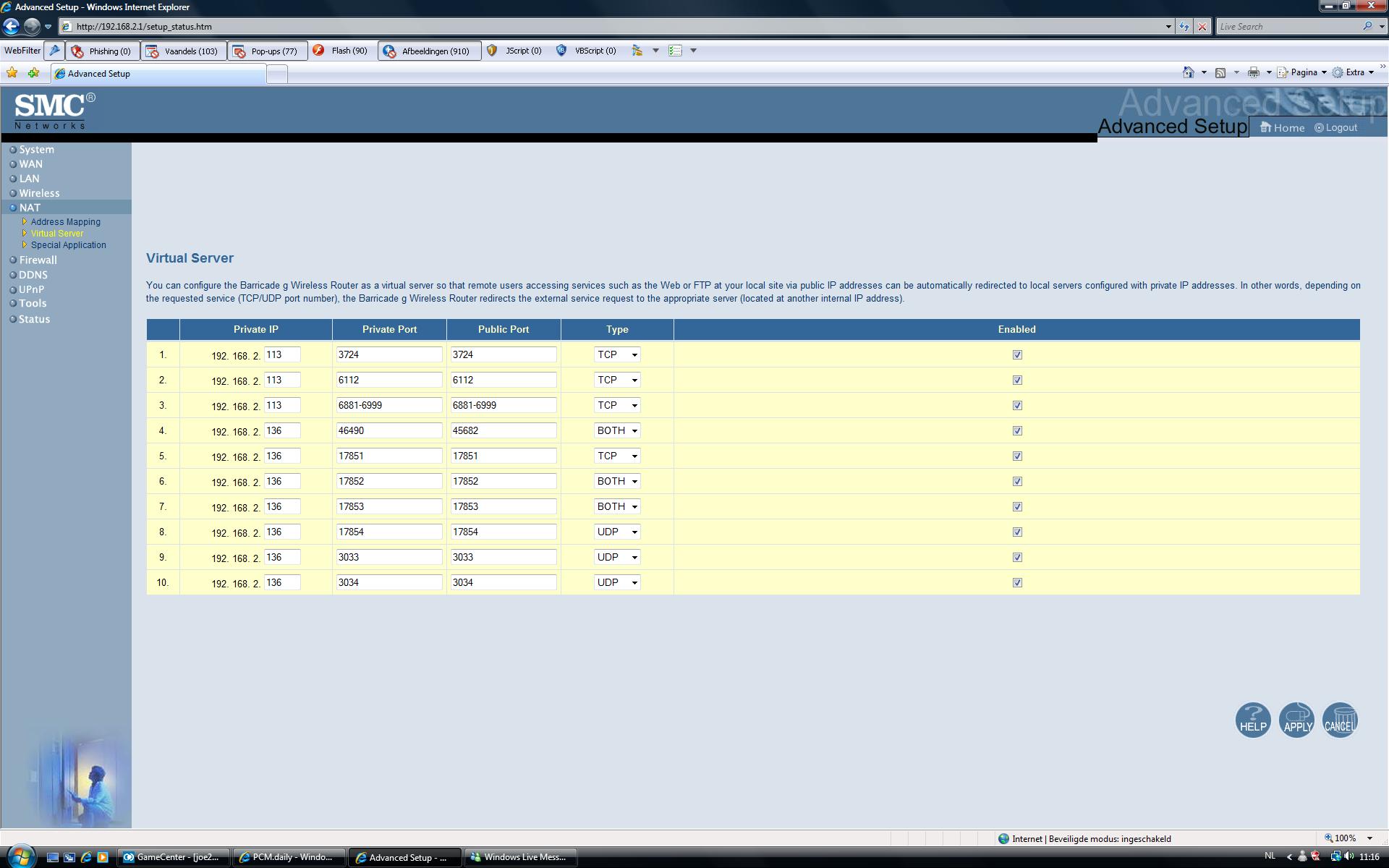
Task: Toggle Enabled checkbox for row 10
Action: coord(1017,582)
